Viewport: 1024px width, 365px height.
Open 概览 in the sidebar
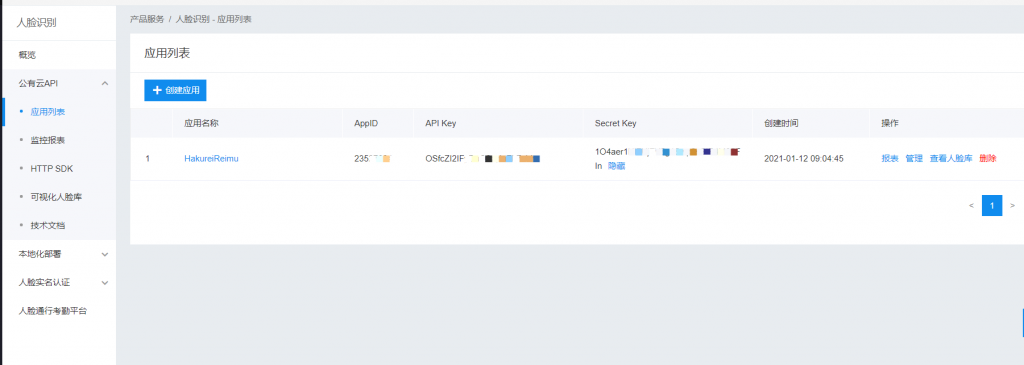(x=27, y=55)
